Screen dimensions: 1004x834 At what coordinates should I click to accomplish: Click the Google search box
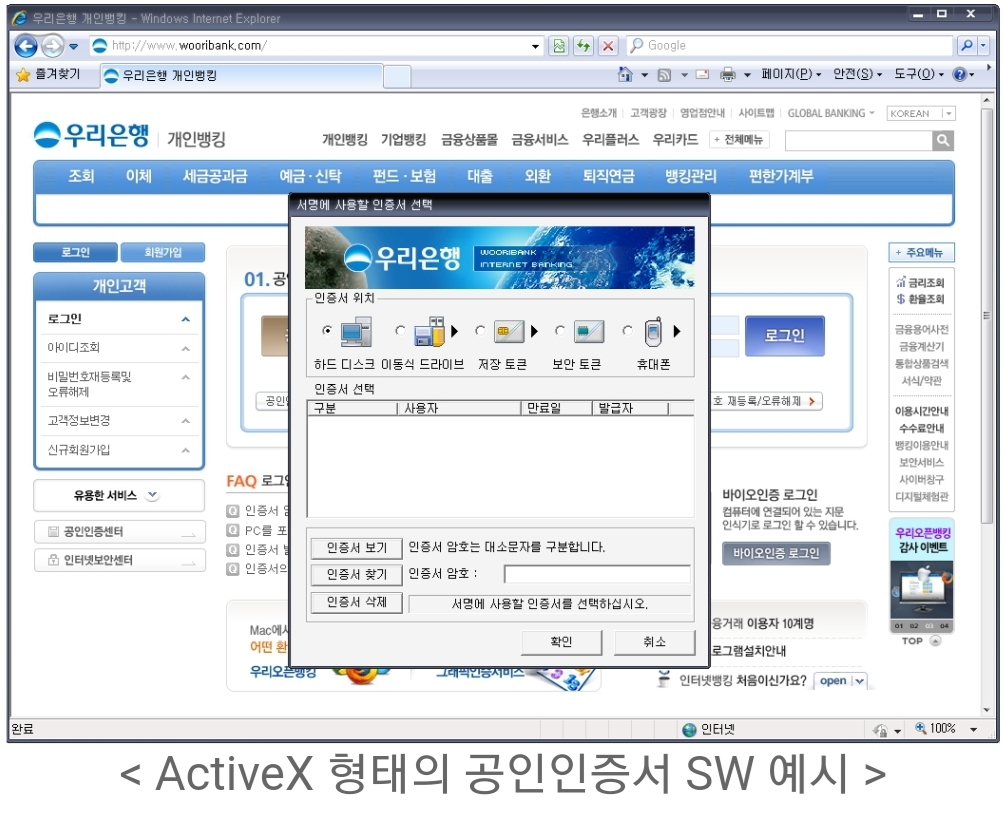[x=790, y=45]
